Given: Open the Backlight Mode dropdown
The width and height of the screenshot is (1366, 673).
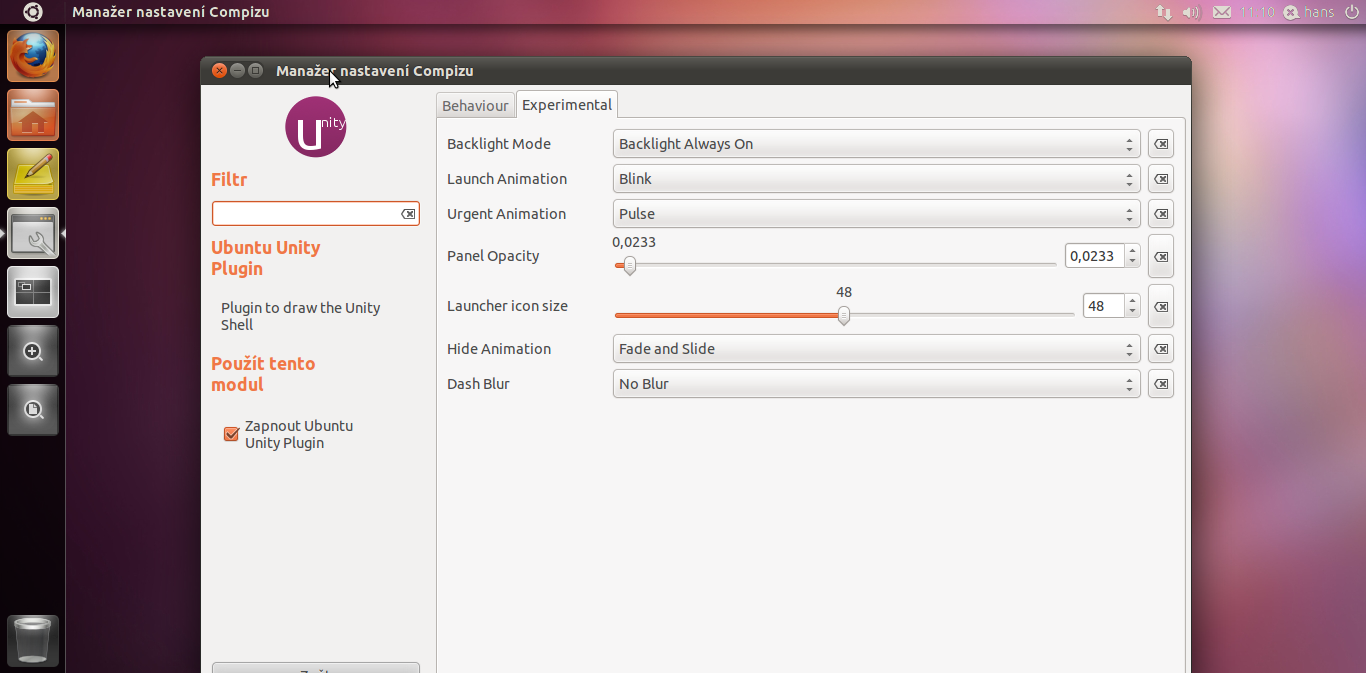Looking at the screenshot, I should 876,144.
